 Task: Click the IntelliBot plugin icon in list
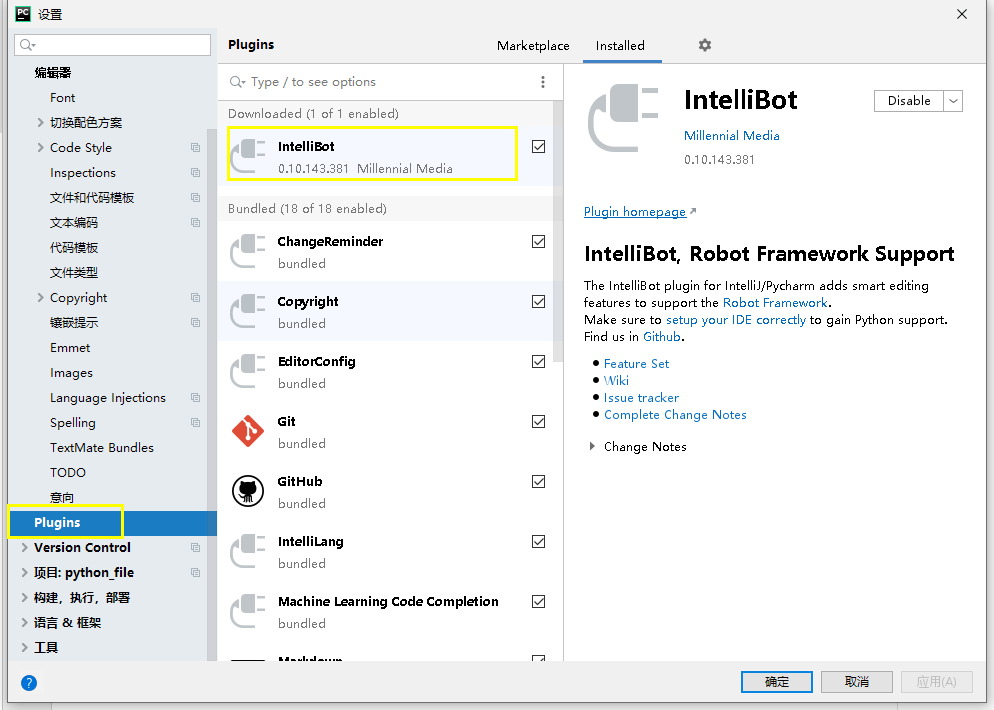pyautogui.click(x=248, y=156)
